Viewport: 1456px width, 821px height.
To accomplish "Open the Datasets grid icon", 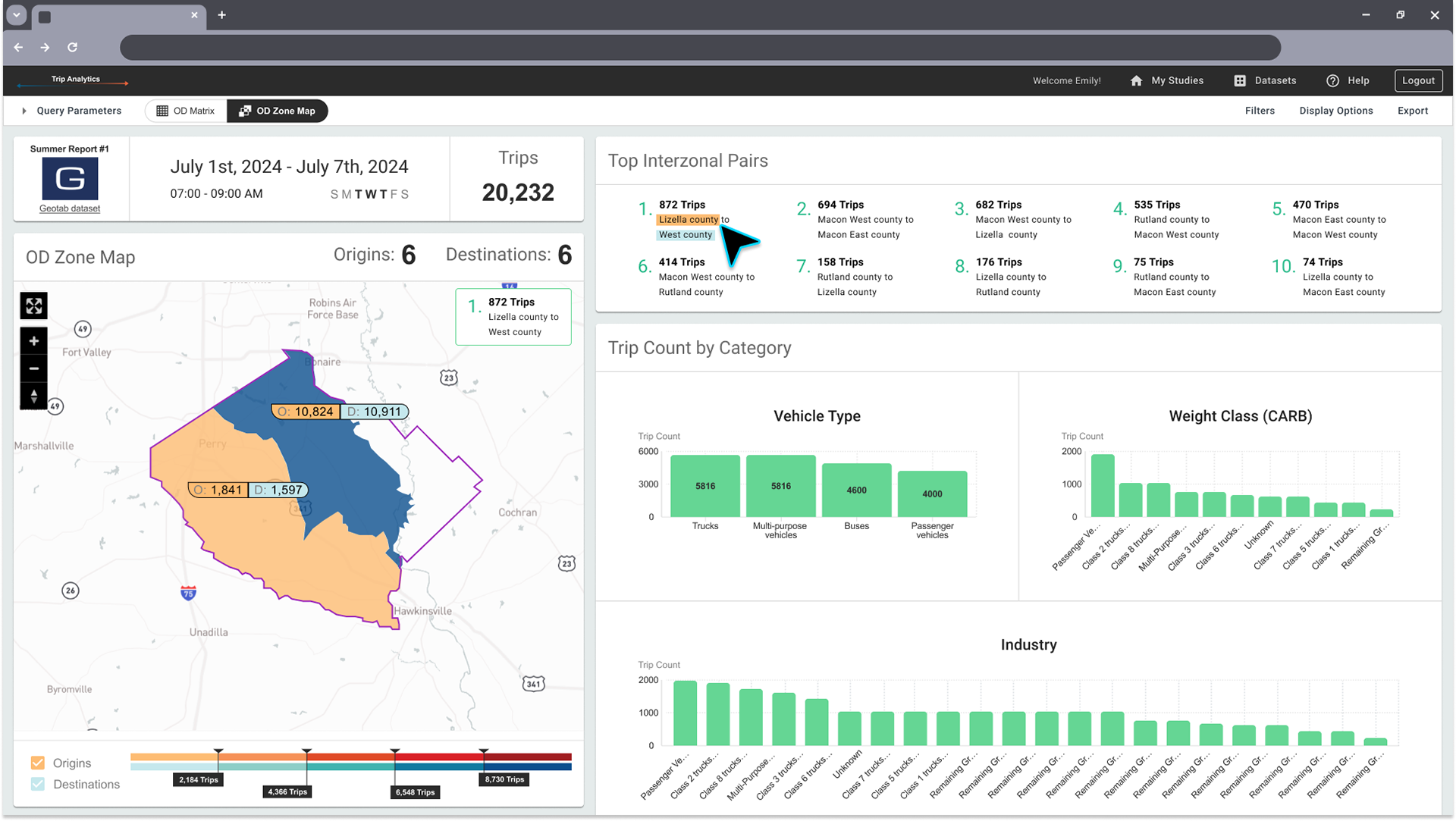I will pos(1240,81).
